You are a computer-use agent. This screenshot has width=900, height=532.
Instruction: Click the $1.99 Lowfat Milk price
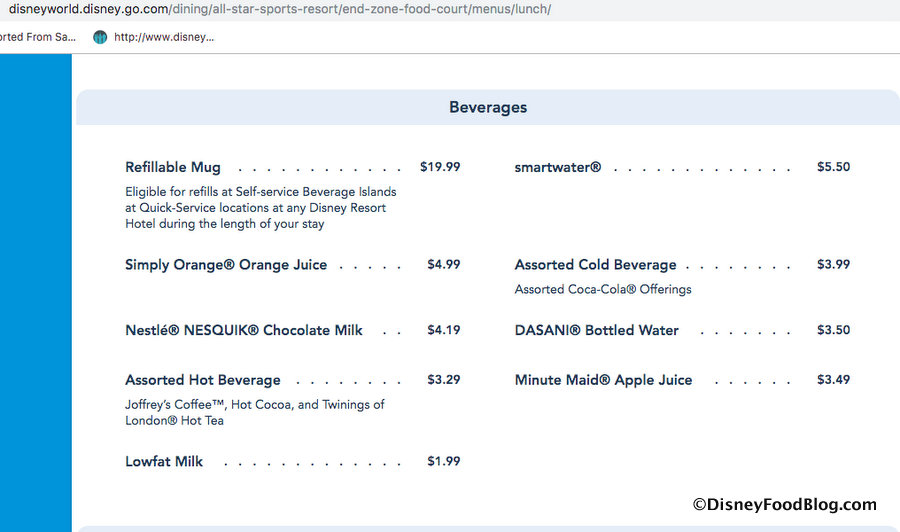point(443,461)
